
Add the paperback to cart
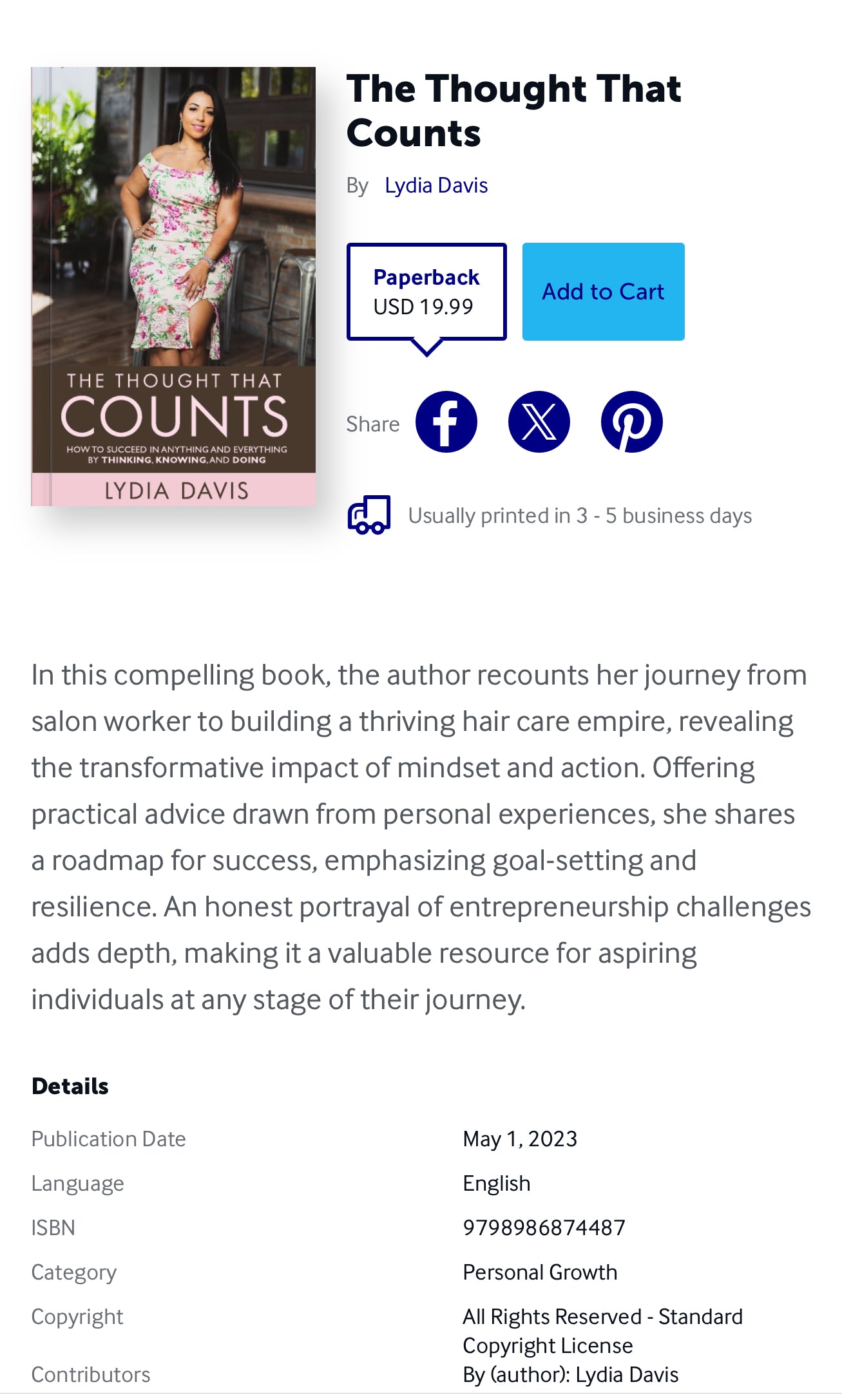point(603,292)
